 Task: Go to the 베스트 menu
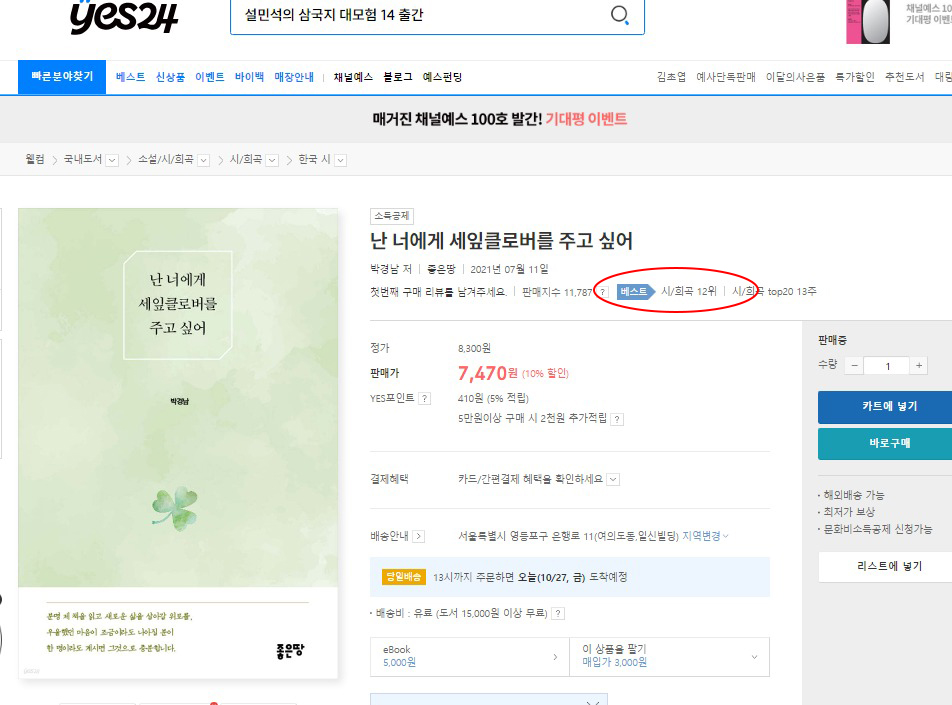coord(131,77)
